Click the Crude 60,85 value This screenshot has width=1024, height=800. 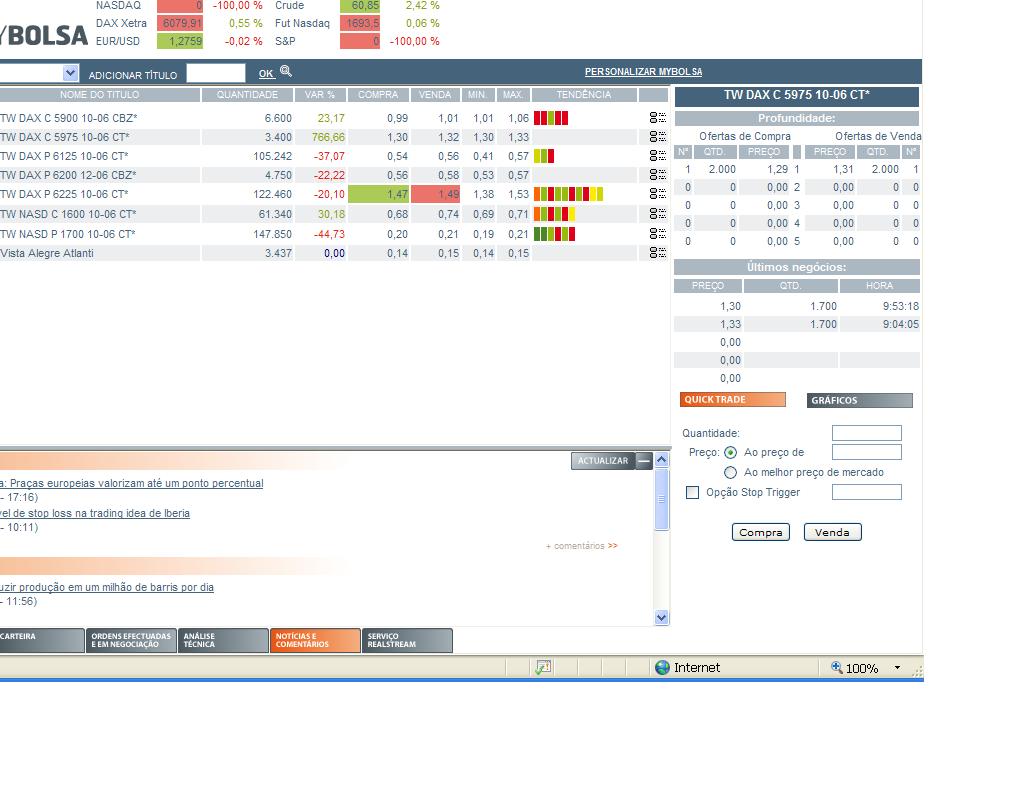360,6
